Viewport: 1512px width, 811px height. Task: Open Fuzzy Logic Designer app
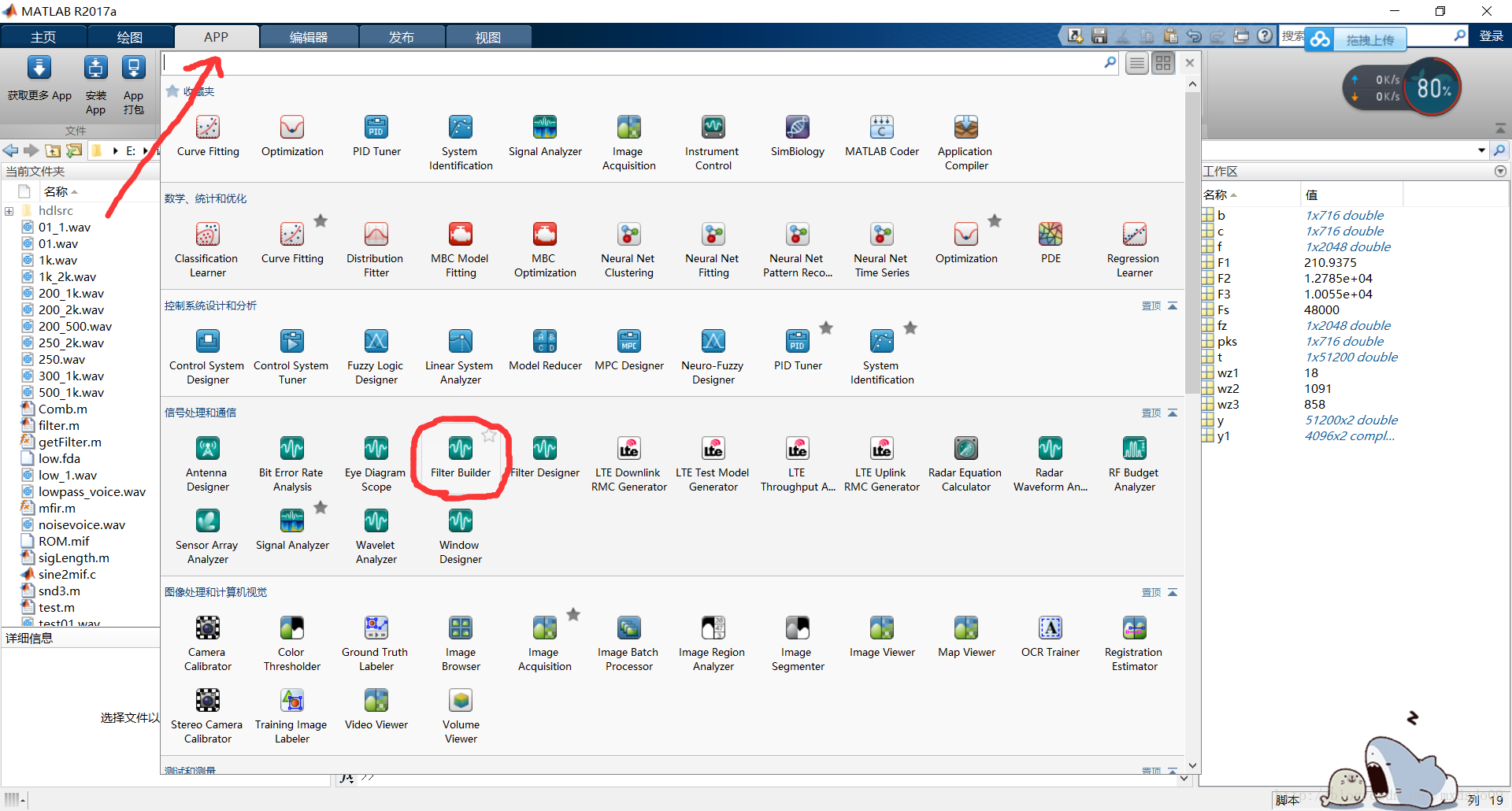376,357
